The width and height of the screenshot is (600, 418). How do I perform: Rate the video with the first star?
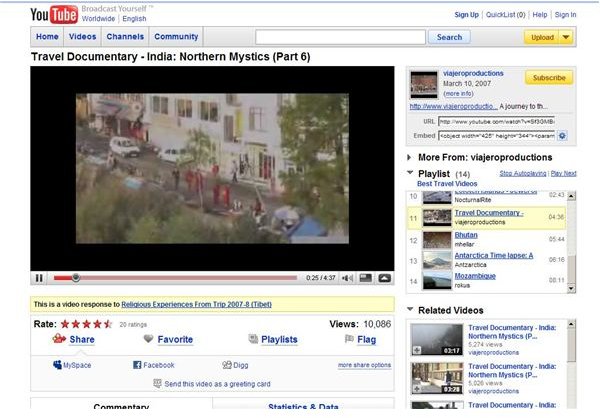tap(65, 324)
